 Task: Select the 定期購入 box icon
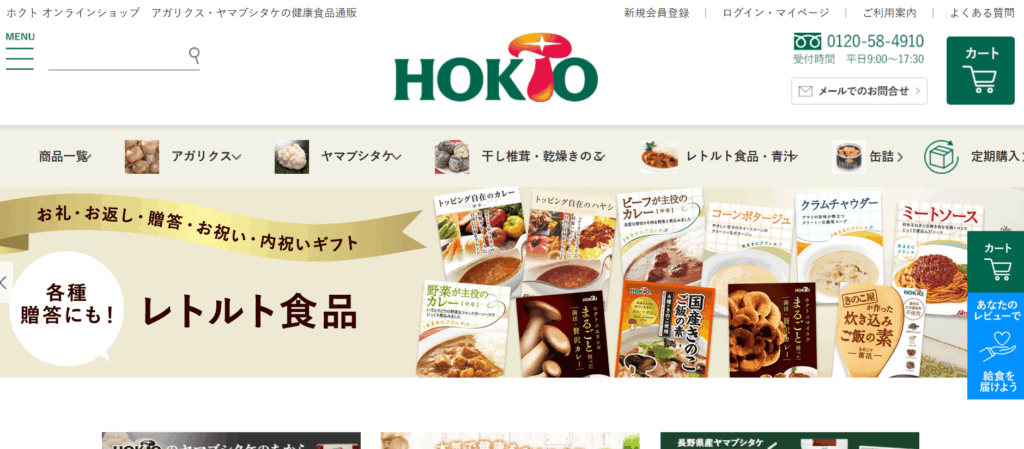tap(940, 157)
